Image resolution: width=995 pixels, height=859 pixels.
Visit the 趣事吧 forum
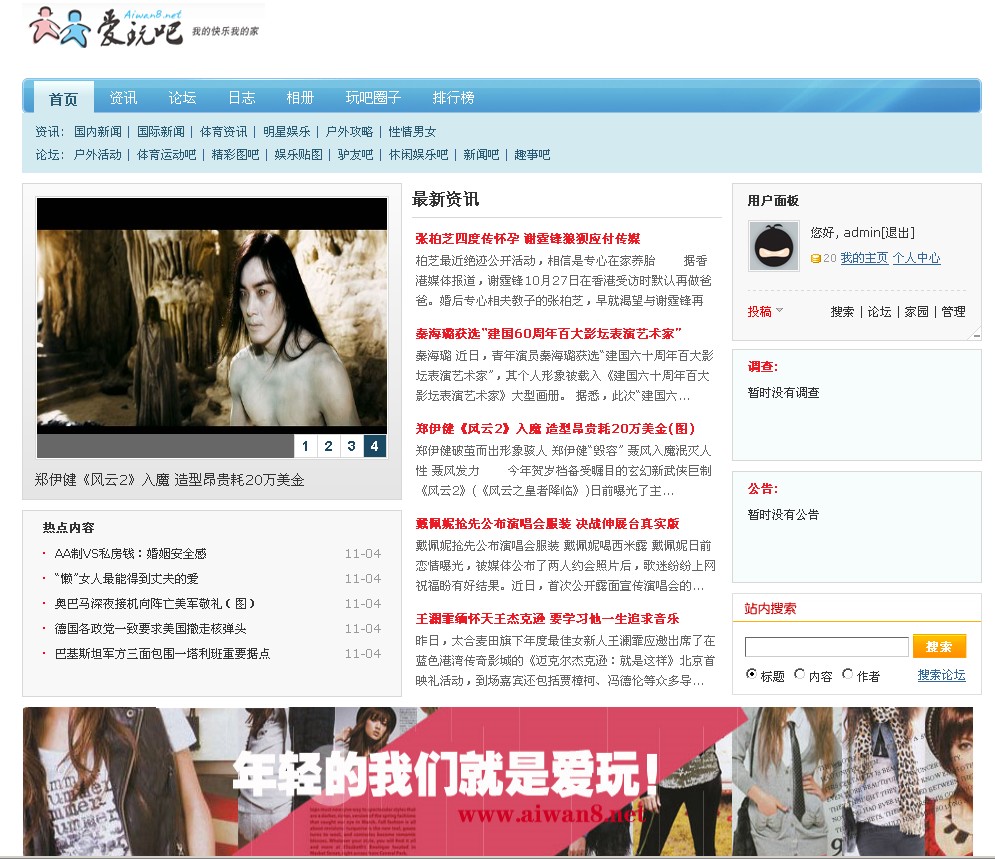(532, 154)
